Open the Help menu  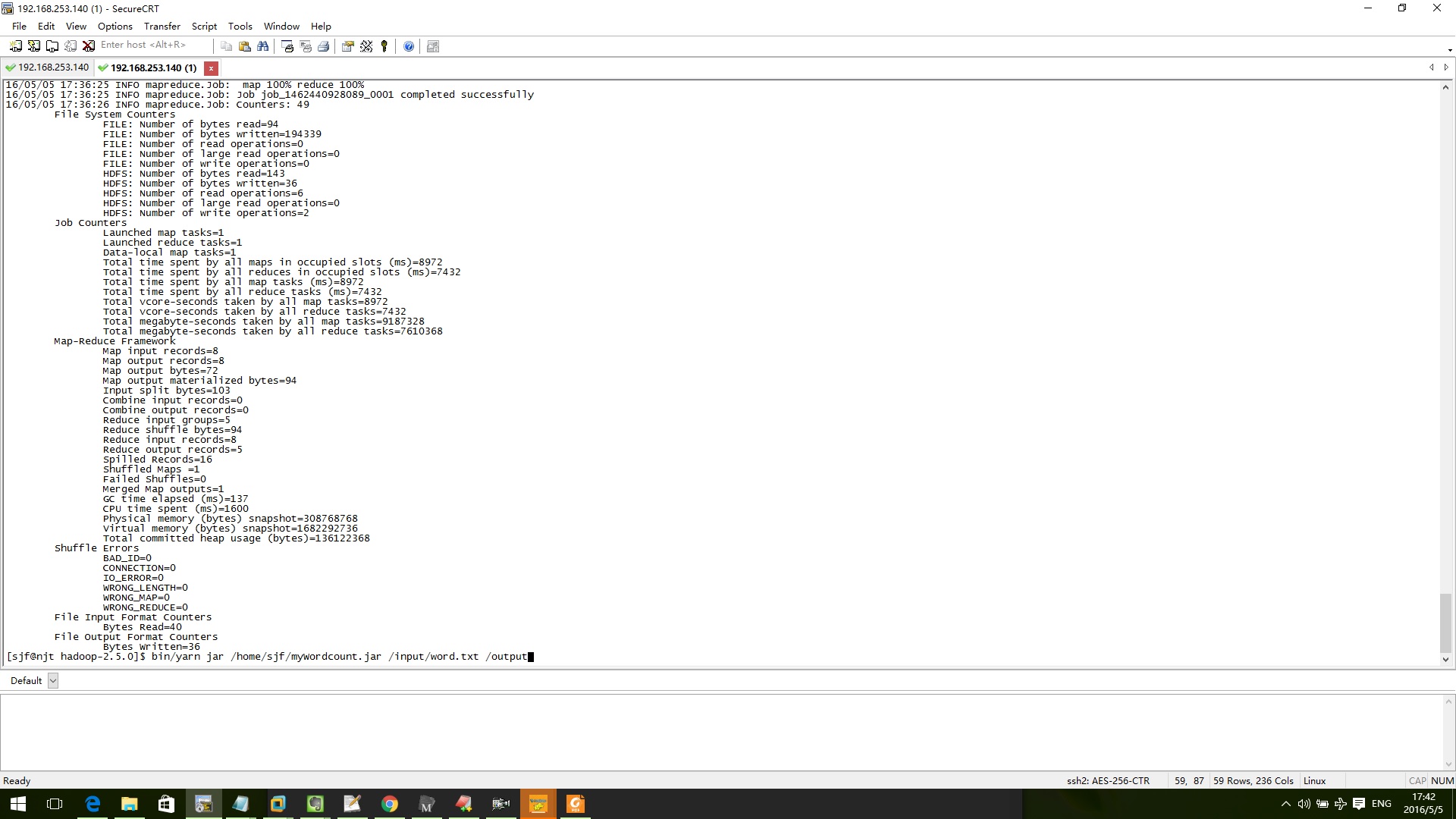coord(321,26)
